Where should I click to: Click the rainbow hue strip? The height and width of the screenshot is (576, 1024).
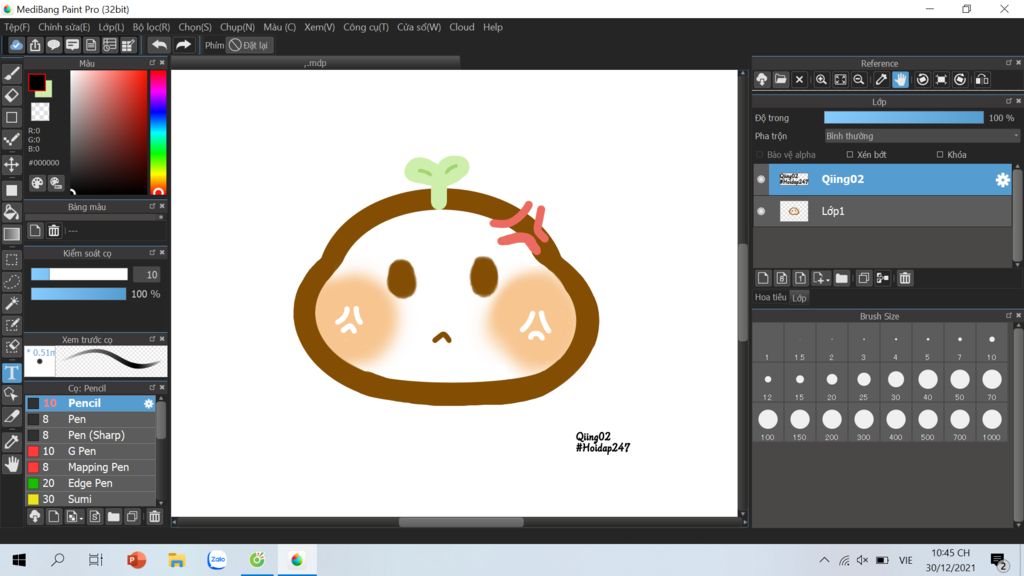click(x=158, y=133)
